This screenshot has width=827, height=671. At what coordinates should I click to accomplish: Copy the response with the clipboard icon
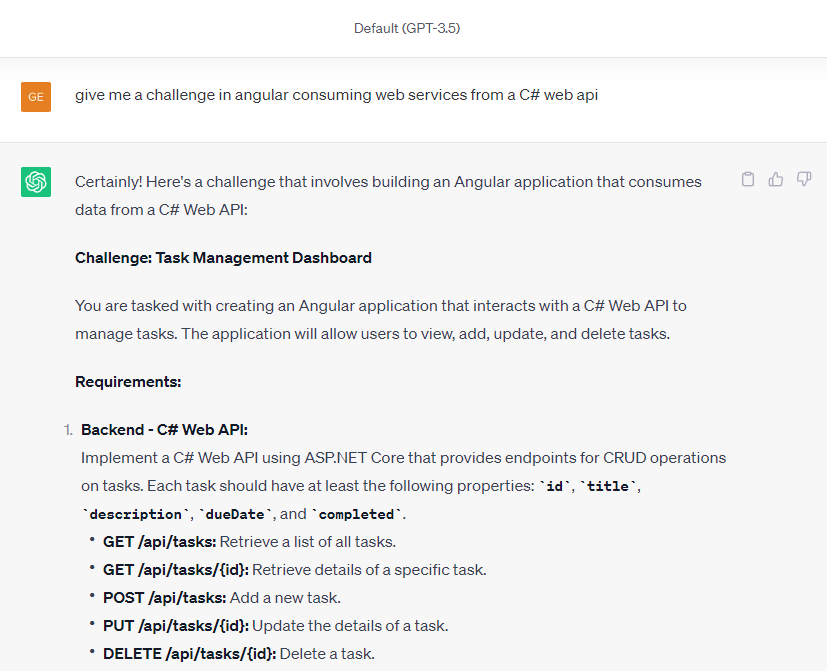point(747,180)
